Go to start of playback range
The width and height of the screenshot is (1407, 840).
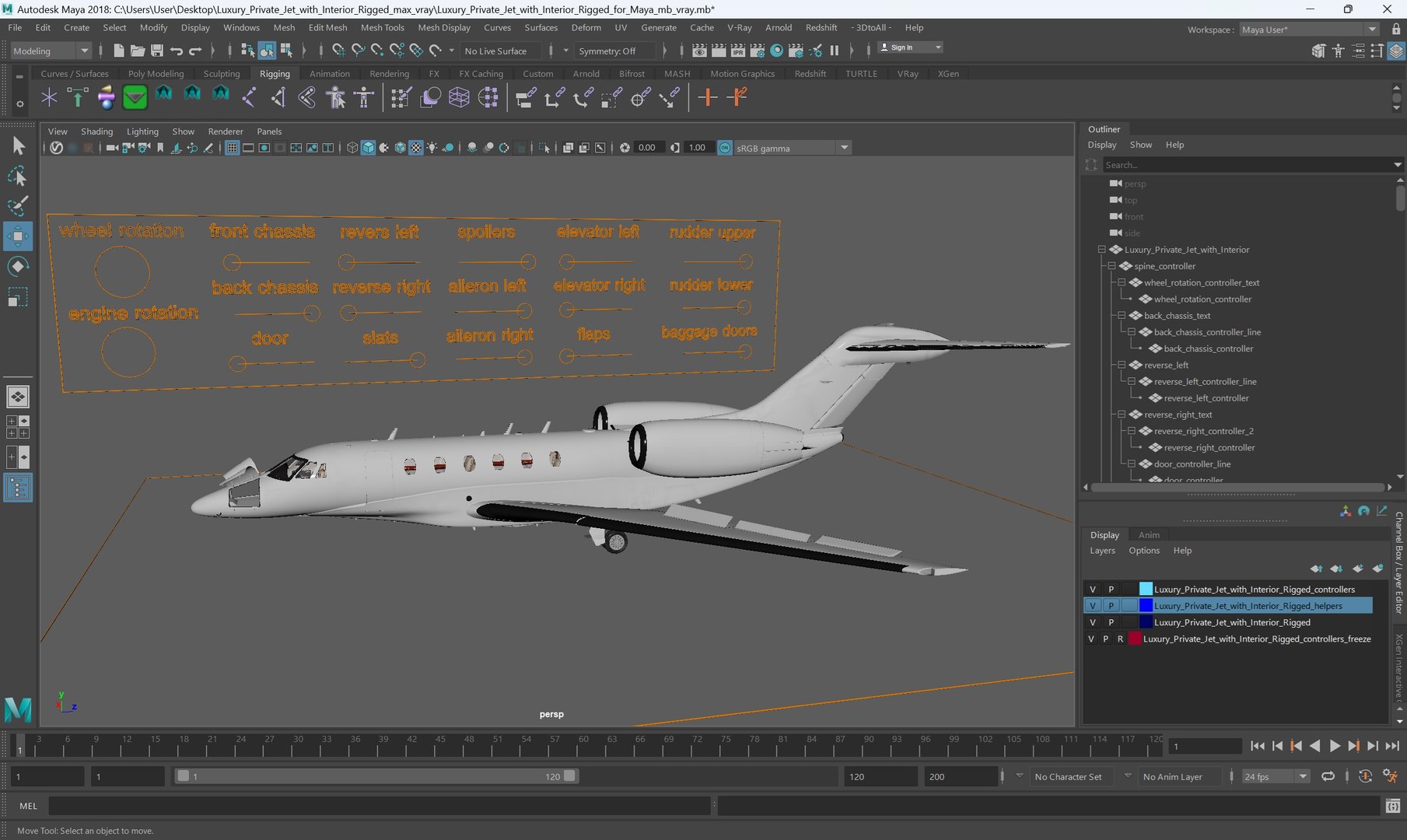[x=1258, y=746]
